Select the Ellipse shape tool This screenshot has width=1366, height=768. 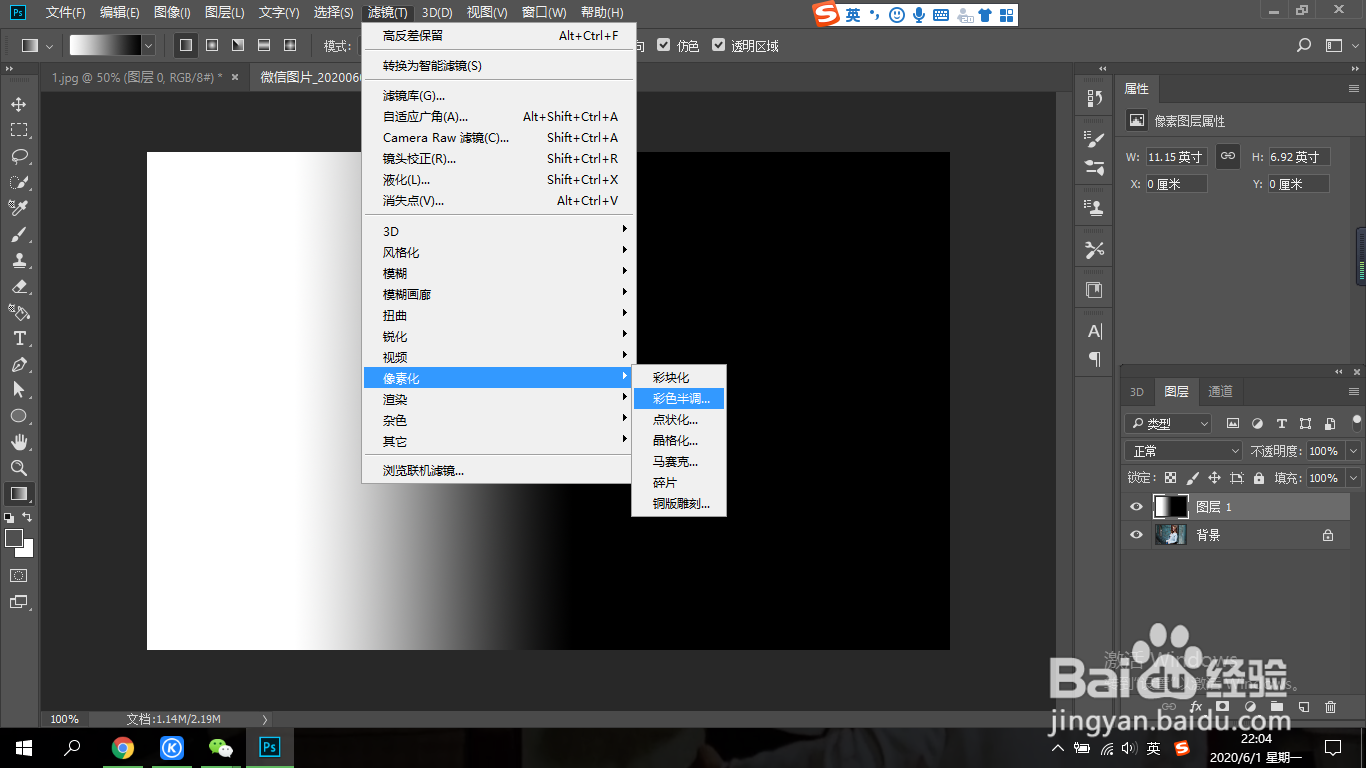(x=19, y=416)
